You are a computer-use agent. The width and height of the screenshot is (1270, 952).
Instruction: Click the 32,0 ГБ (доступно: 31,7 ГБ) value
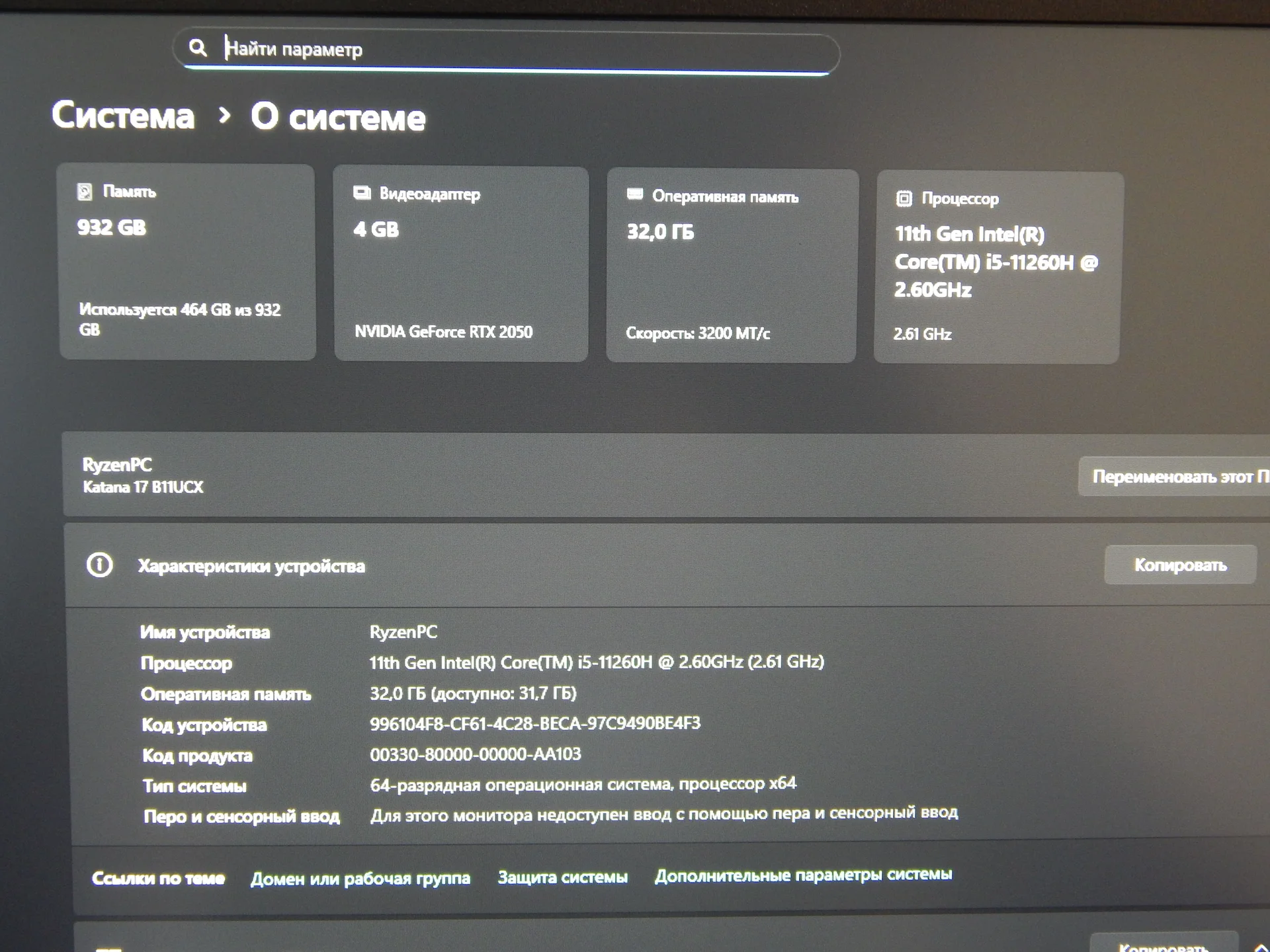tap(473, 694)
